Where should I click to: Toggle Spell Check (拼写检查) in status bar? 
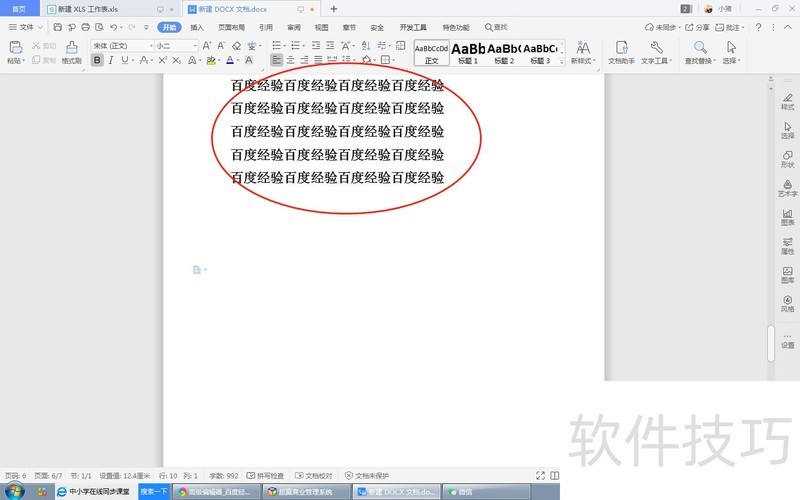coord(265,476)
